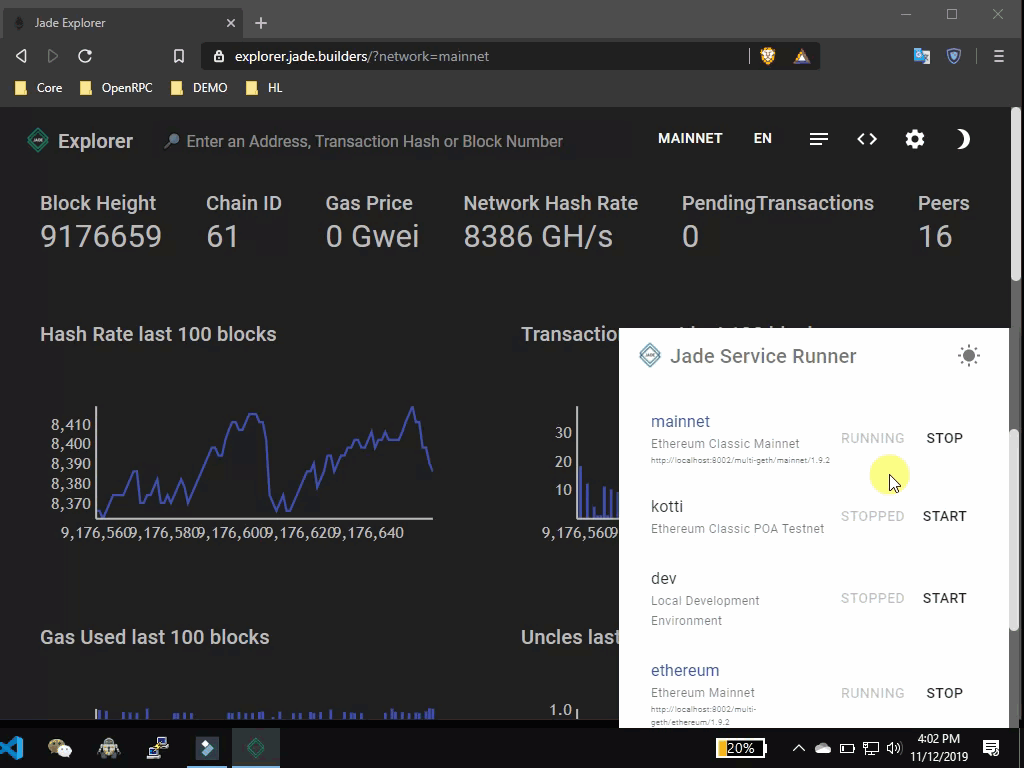Open a new browser tab
1024x768 pixels.
[261, 23]
